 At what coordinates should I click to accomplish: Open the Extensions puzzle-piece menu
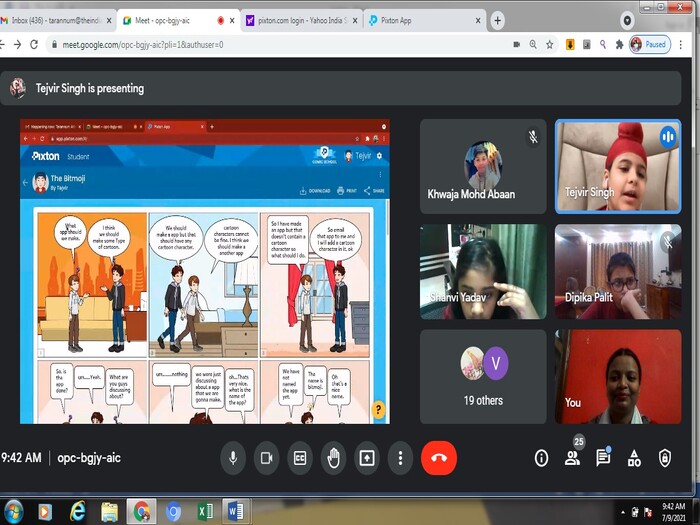click(x=619, y=45)
